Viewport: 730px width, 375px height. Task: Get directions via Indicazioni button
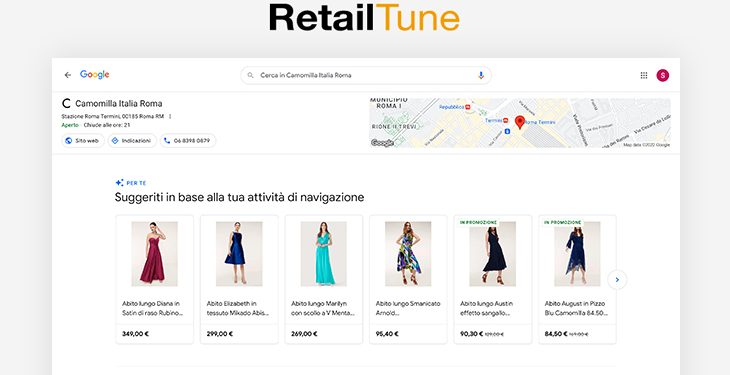132,141
